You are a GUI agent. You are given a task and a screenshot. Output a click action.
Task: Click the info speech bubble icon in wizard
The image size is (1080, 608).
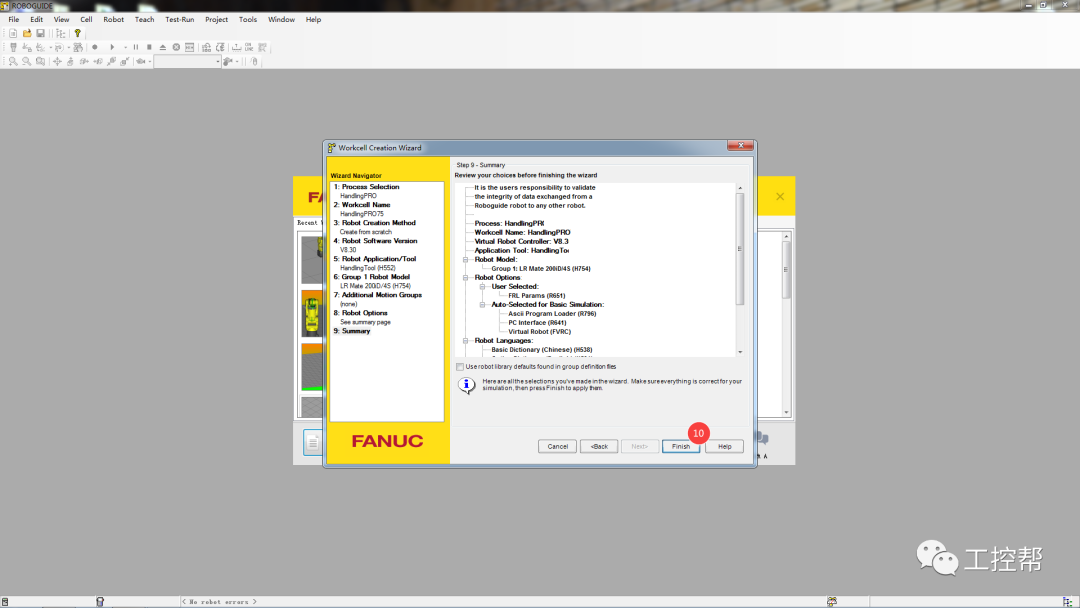(466, 385)
